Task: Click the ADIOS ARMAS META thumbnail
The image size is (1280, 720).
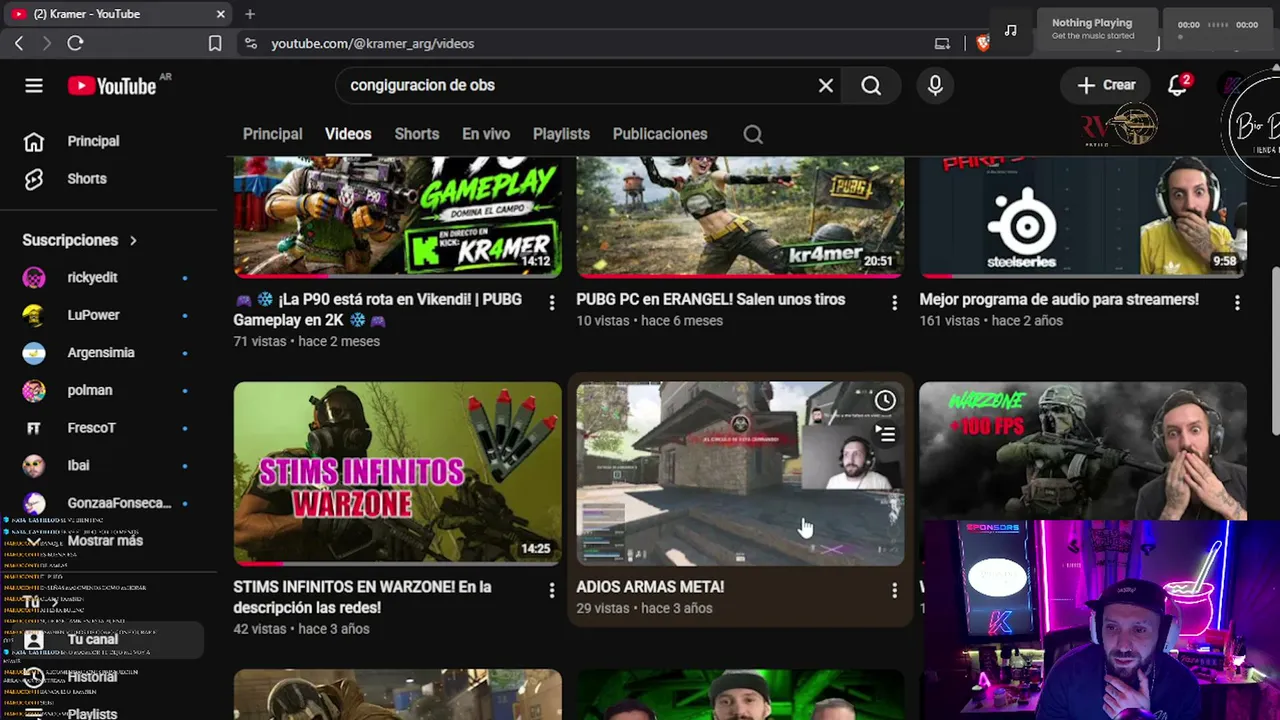Action: pyautogui.click(x=740, y=473)
